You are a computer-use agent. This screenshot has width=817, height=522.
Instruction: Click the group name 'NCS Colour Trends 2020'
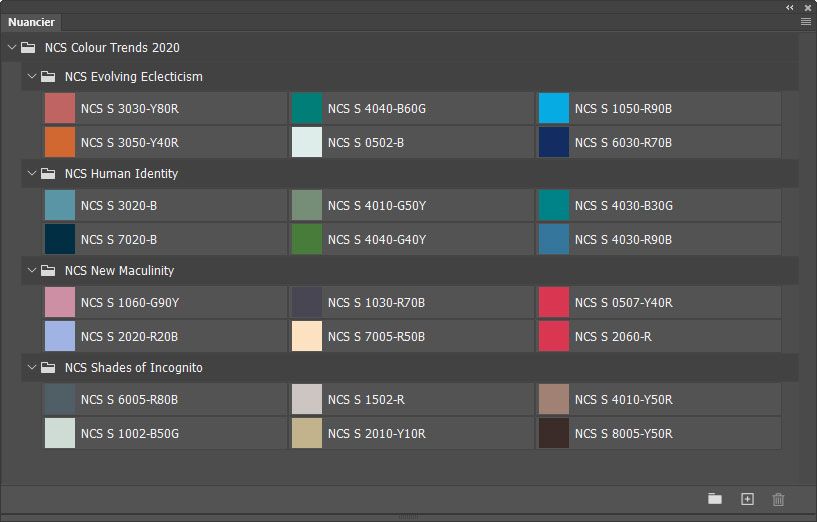[112, 47]
